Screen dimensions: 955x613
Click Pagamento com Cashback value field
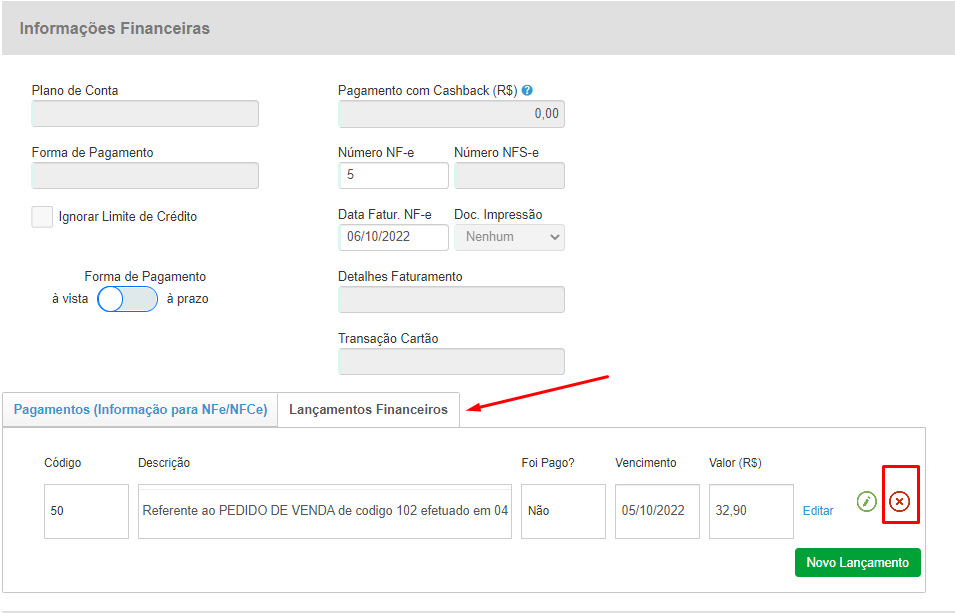click(x=451, y=114)
